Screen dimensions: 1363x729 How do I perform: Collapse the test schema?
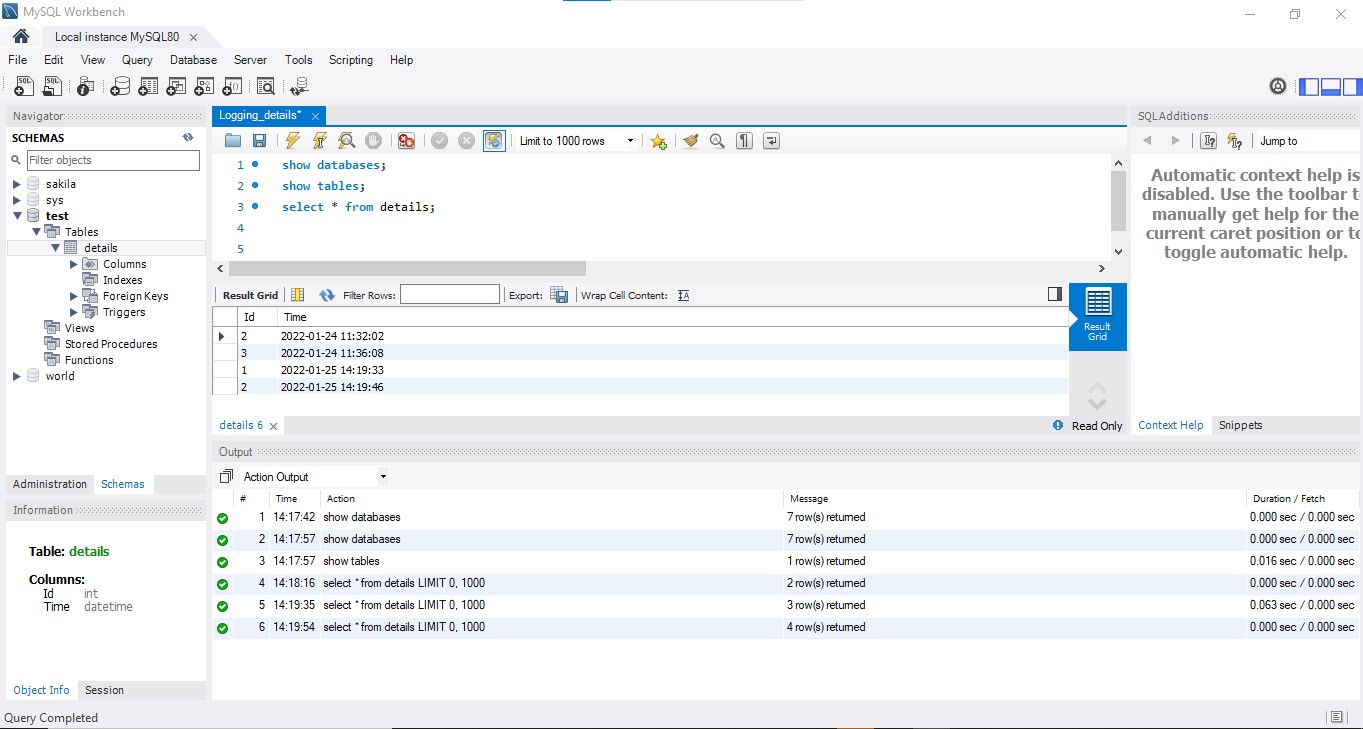(16, 216)
